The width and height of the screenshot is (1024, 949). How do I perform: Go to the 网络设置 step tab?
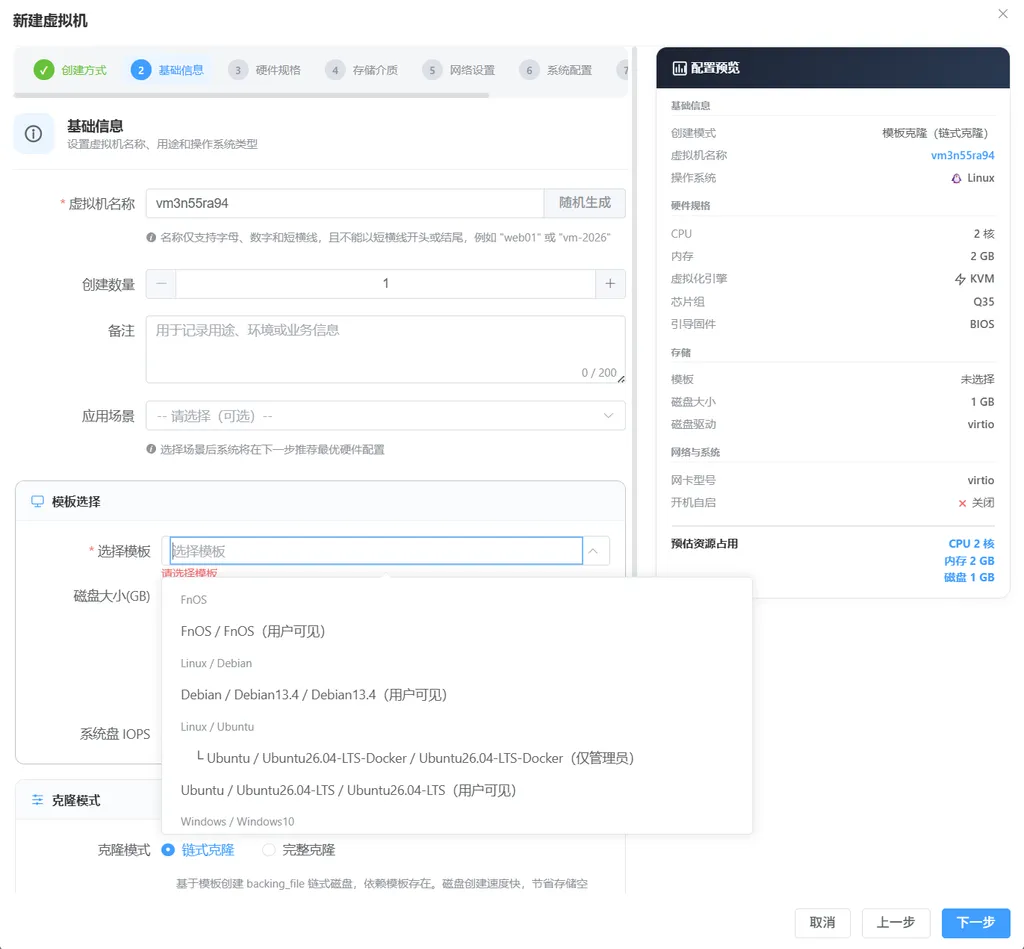[458, 70]
